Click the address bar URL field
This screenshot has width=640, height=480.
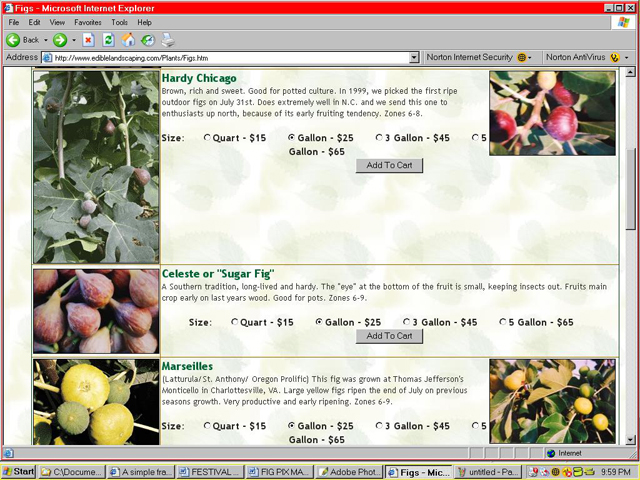coord(231,58)
